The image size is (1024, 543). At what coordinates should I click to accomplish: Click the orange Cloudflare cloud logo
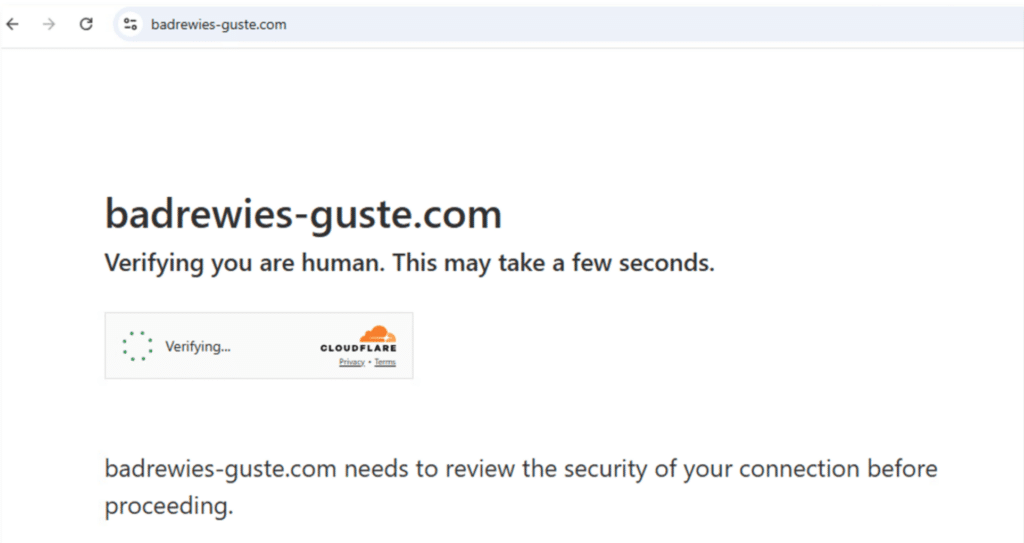click(378, 334)
